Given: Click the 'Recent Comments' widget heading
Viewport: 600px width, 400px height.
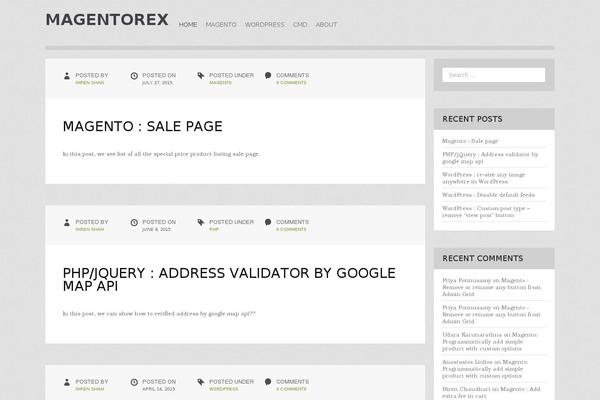Looking at the screenshot, I should 483,258.
